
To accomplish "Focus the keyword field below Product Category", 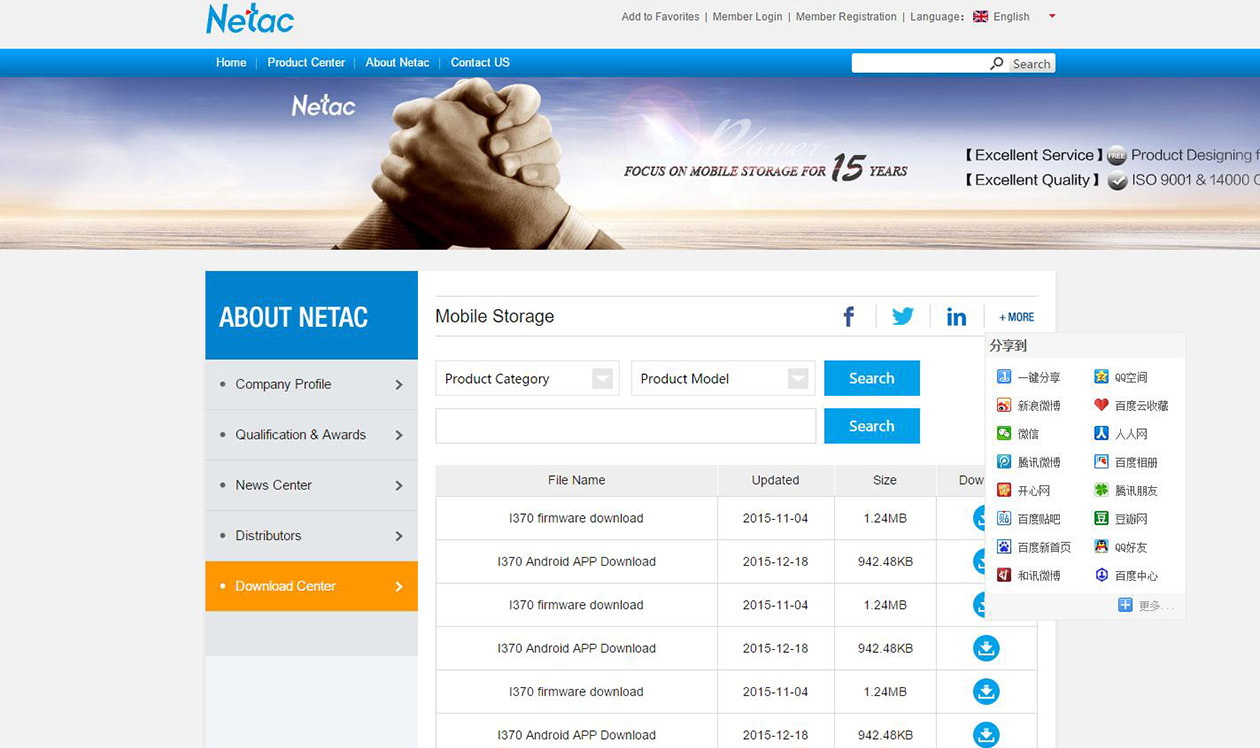I will pos(626,426).
